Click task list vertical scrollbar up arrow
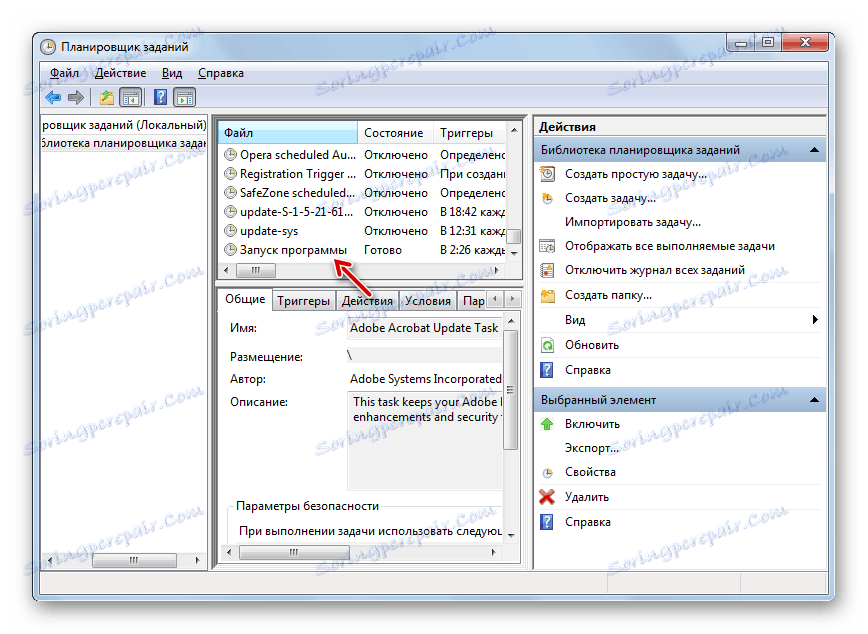868x634 pixels. (x=514, y=130)
